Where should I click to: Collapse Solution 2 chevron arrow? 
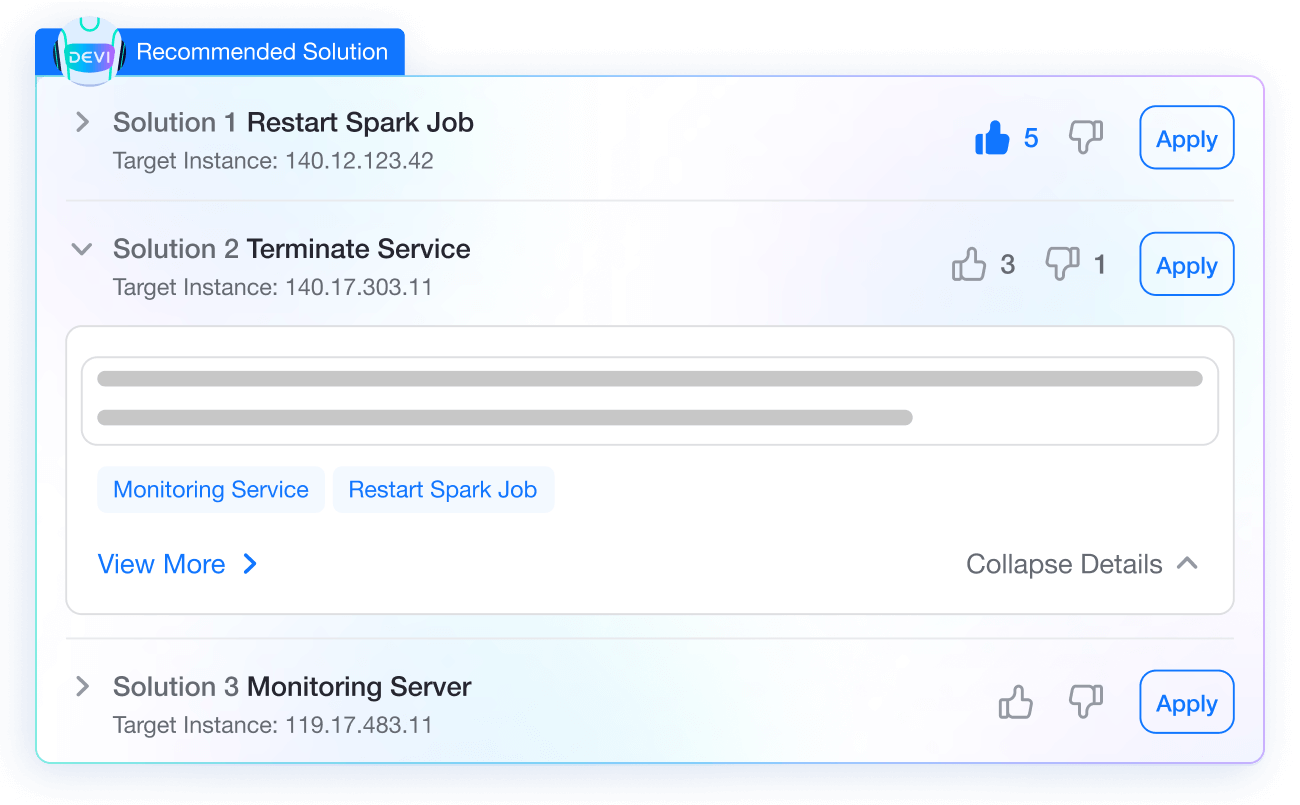click(x=82, y=249)
